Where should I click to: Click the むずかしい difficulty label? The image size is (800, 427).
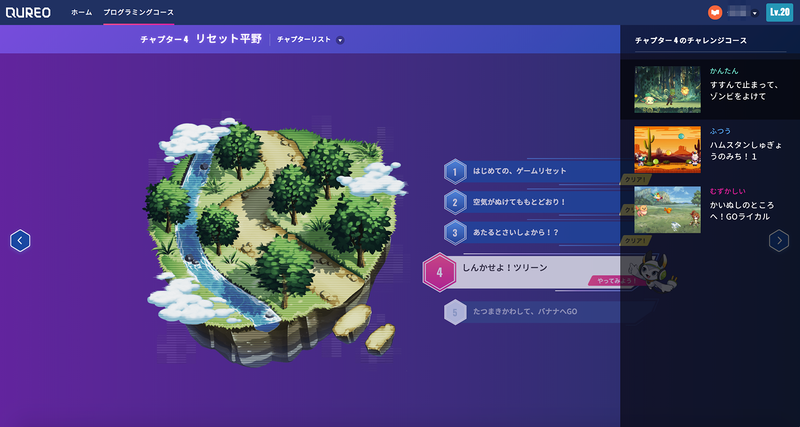pos(728,191)
